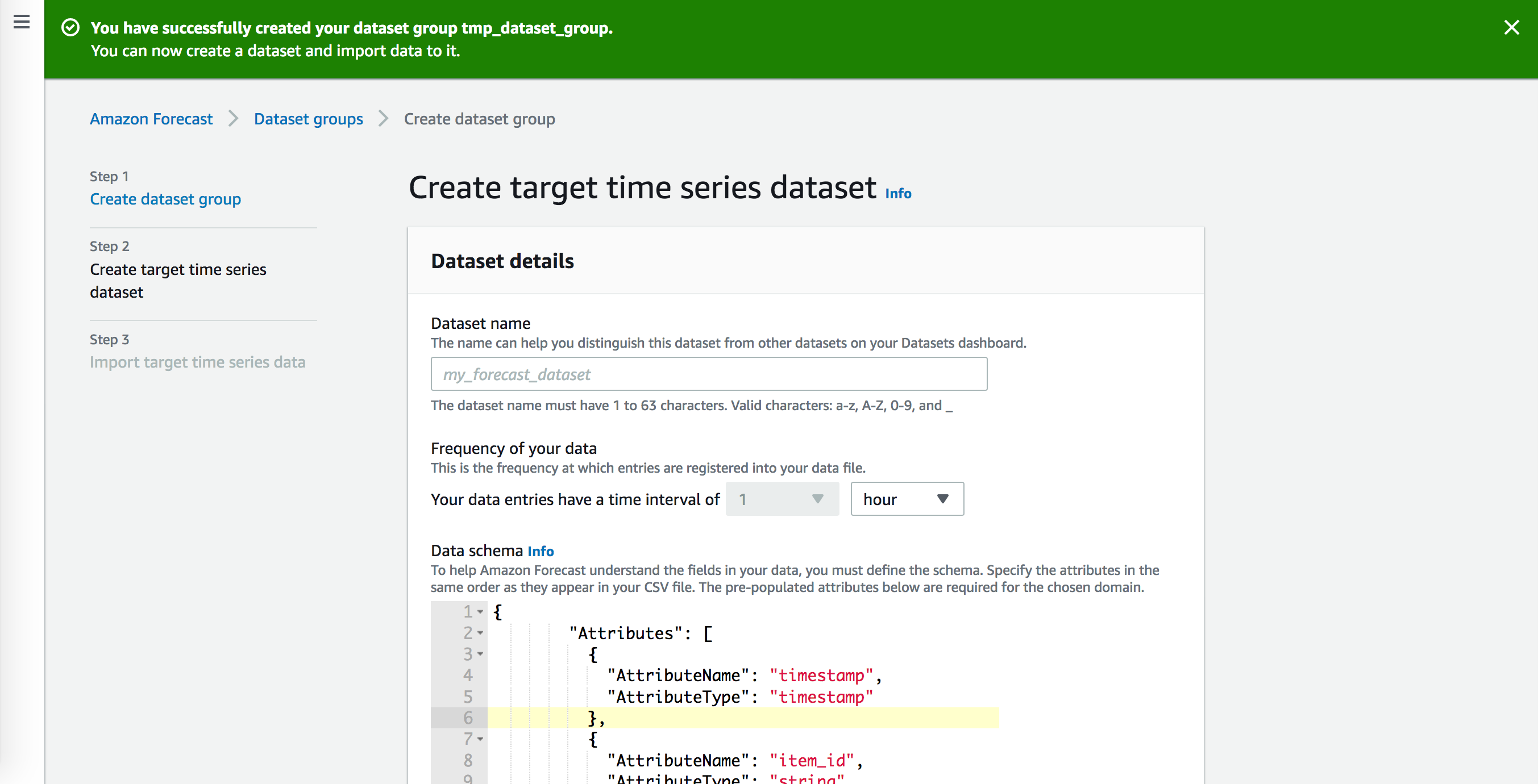
Task: Go to Amazon Forecast breadcrumb
Action: tap(151, 119)
